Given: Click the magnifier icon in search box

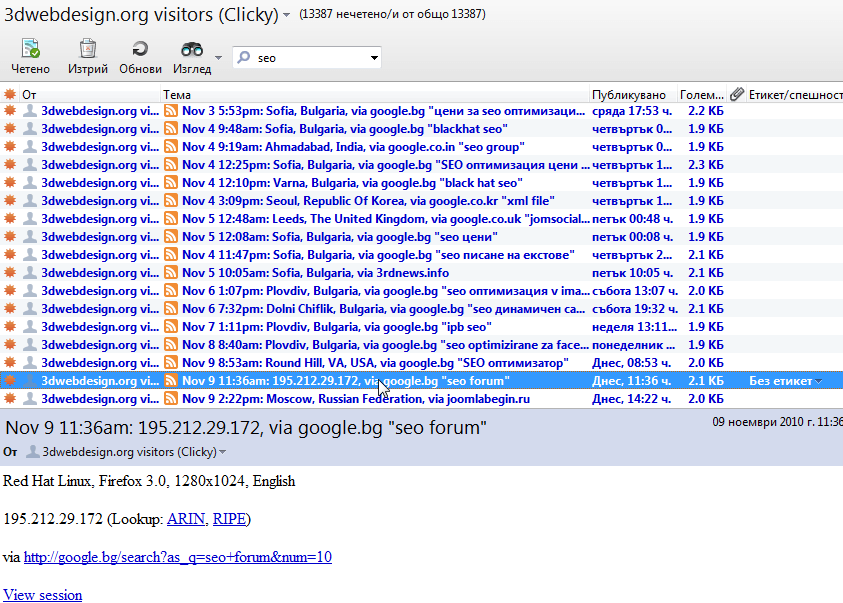Looking at the screenshot, I should [x=244, y=57].
